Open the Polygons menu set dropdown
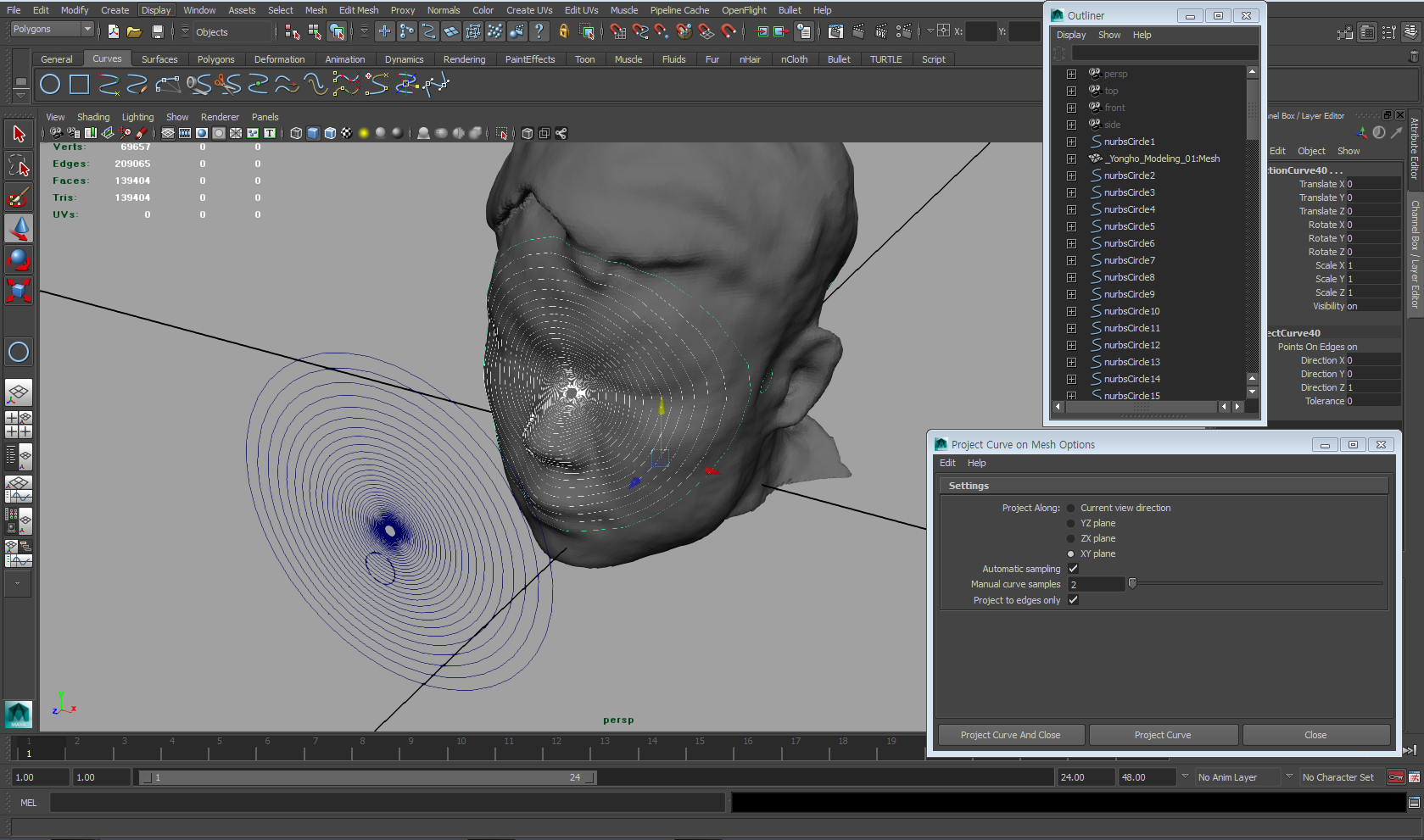This screenshot has width=1424, height=840. [87, 29]
